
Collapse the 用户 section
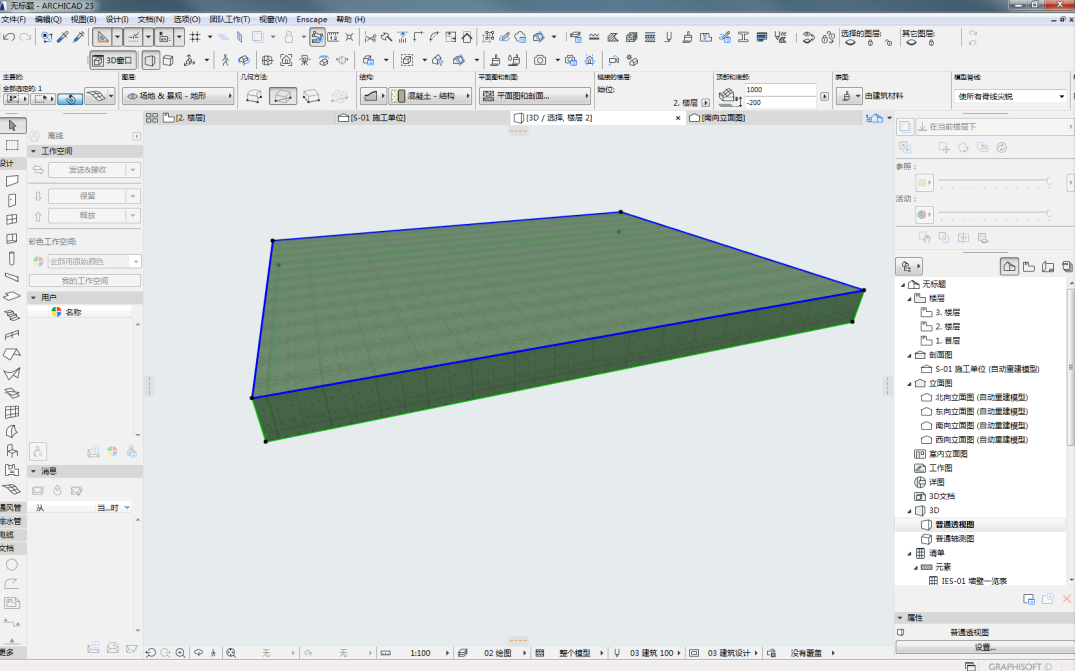[33, 297]
